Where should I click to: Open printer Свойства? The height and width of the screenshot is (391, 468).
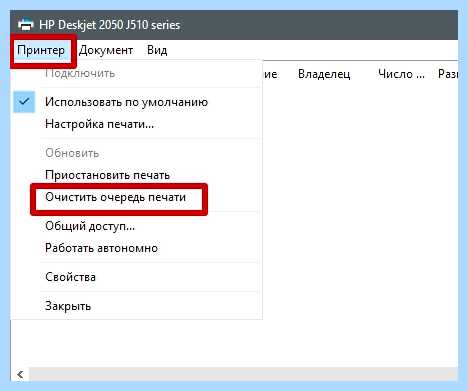click(x=70, y=277)
